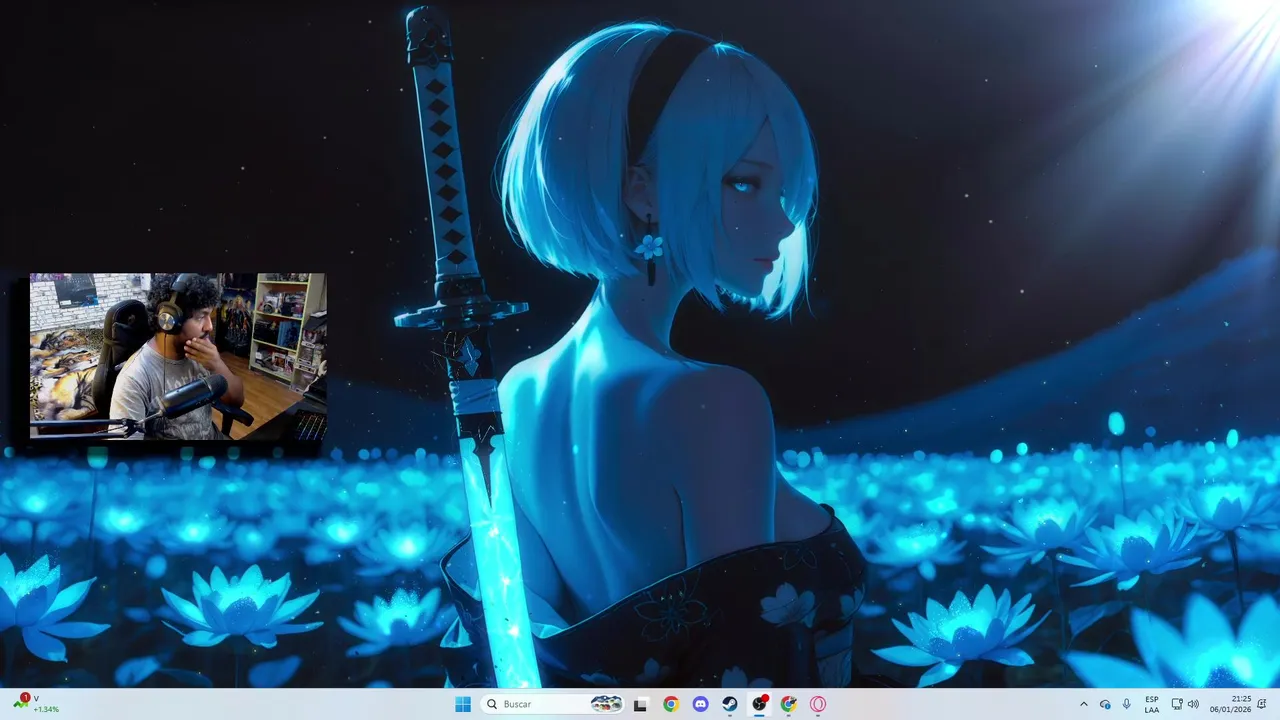Open Discord from the taskbar

pos(700,704)
